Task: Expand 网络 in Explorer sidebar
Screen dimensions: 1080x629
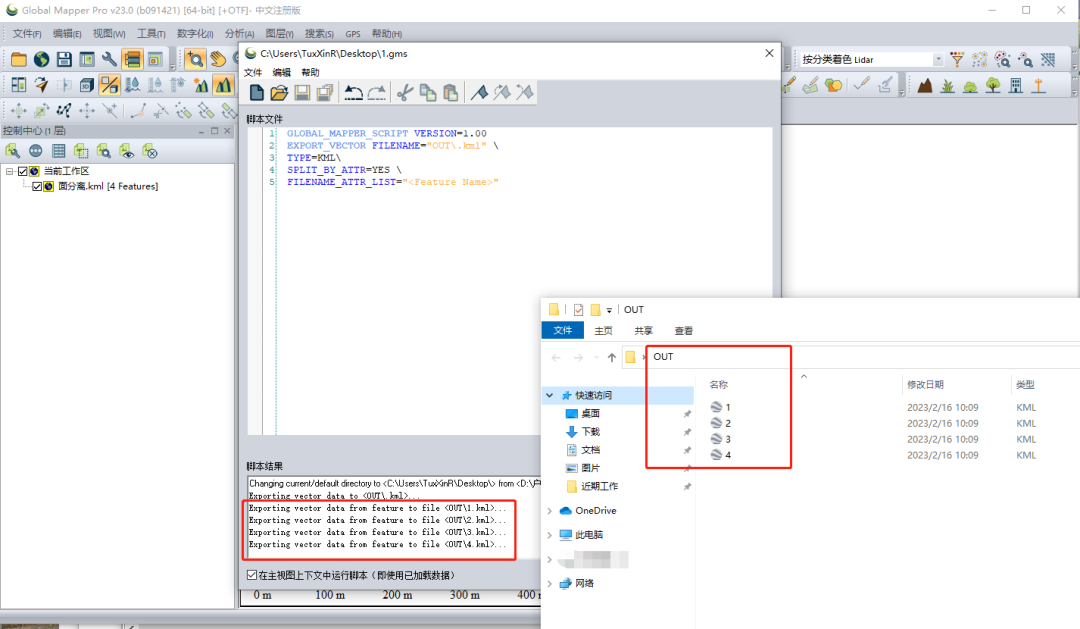Action: pos(550,584)
